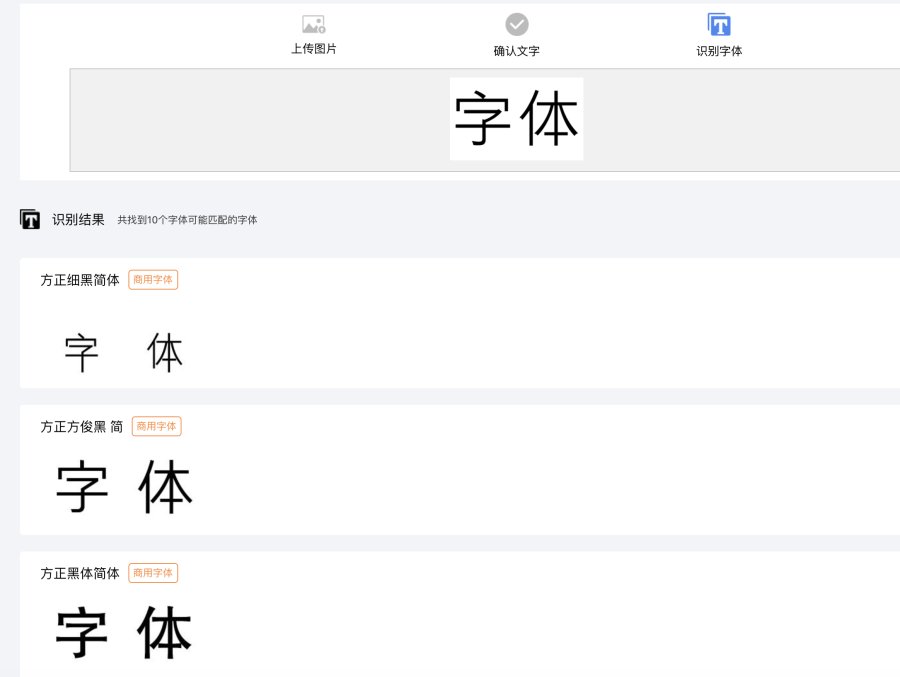Image resolution: width=900 pixels, height=677 pixels.
Task: Click the upload image icon
Action: pos(314,24)
